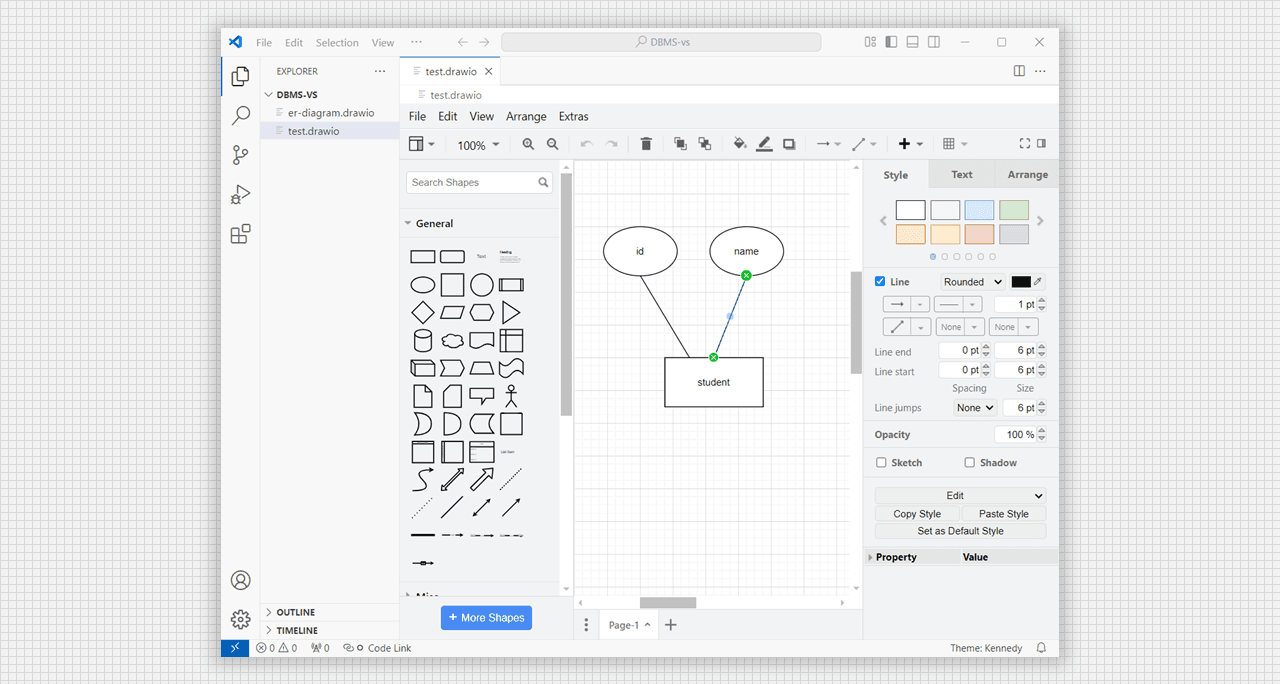The height and width of the screenshot is (684, 1280).
Task: Click the To Front icon
Action: coord(680,144)
